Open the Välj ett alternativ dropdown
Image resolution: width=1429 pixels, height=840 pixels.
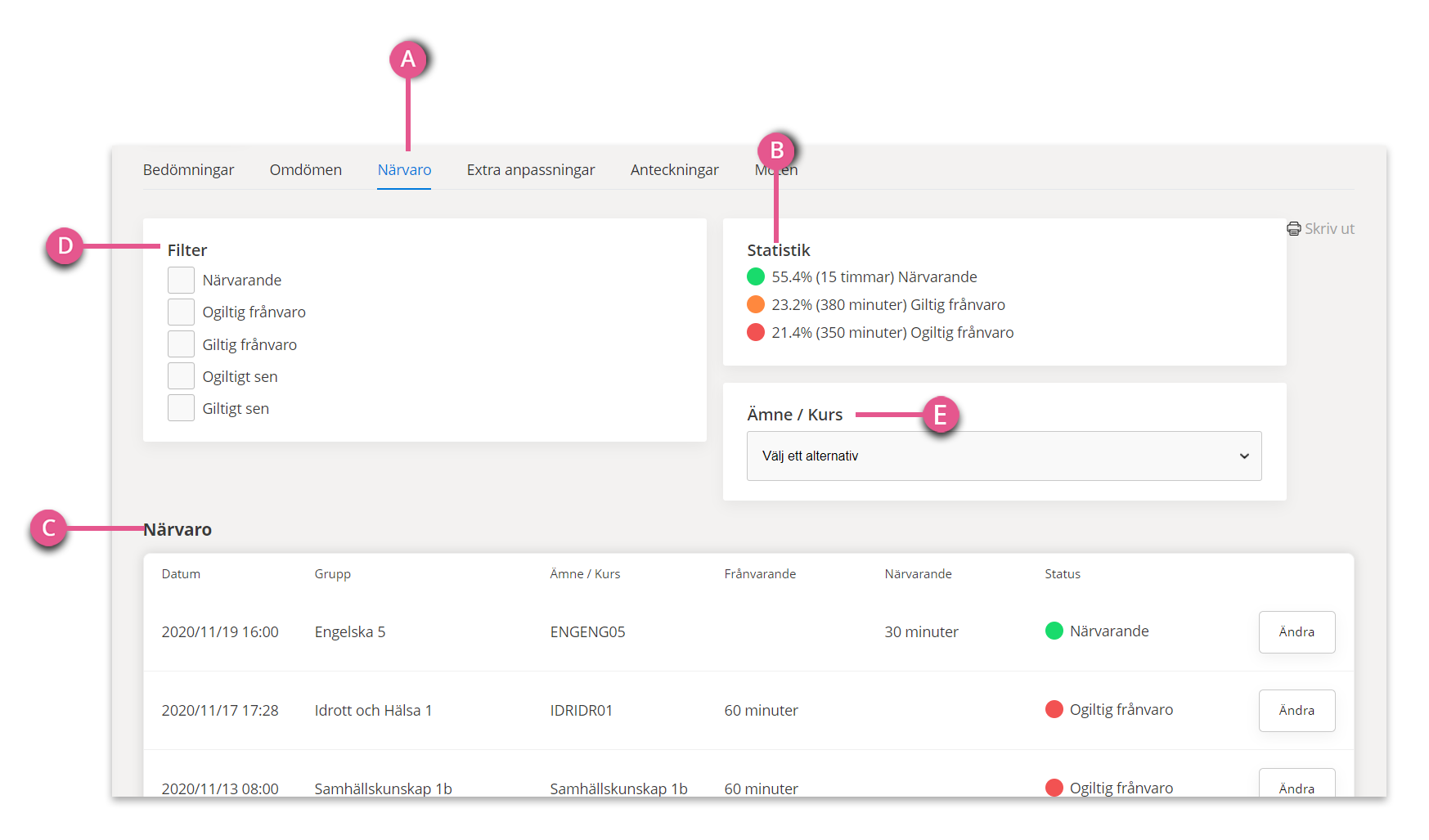coord(1004,456)
